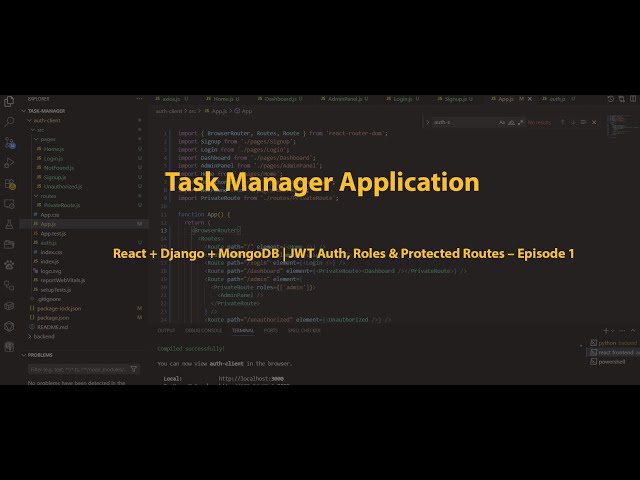This screenshot has height=480, width=640.
Task: Open App.css in the file tree
Action: coord(50,215)
